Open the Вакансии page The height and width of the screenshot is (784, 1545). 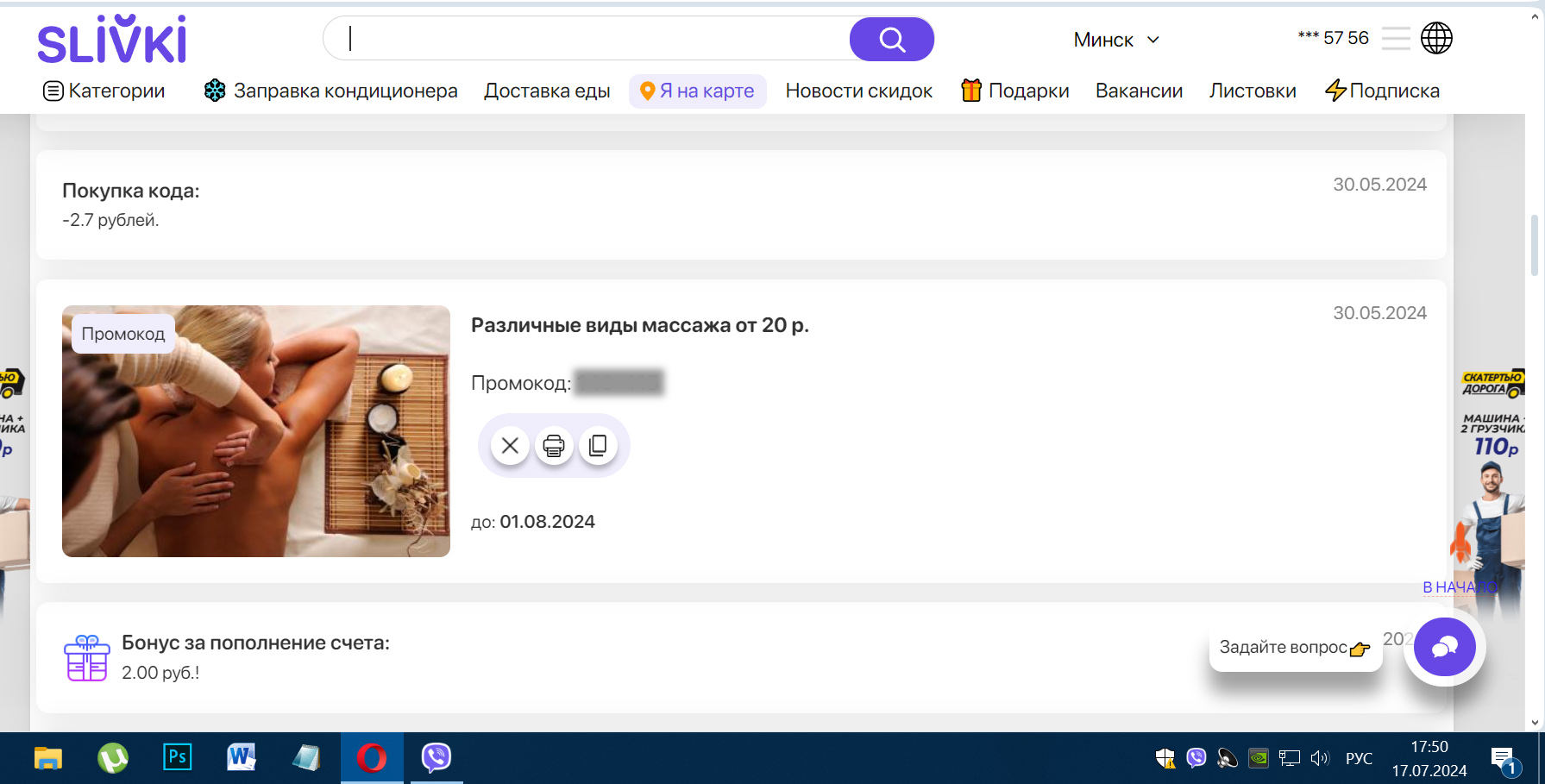(x=1139, y=91)
